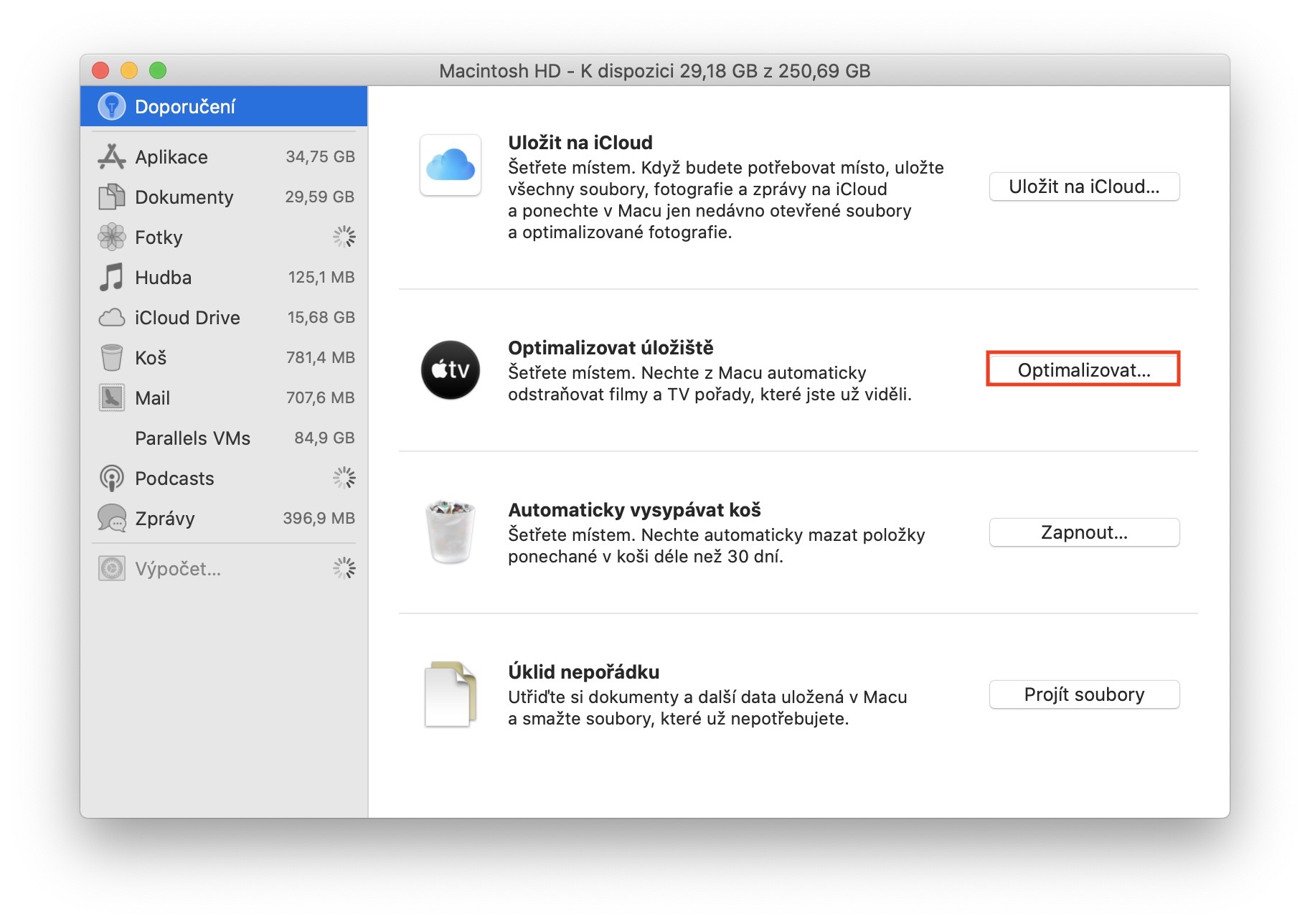This screenshot has width=1310, height=924.
Task: Click the Mail stamp icon
Action: click(x=111, y=397)
